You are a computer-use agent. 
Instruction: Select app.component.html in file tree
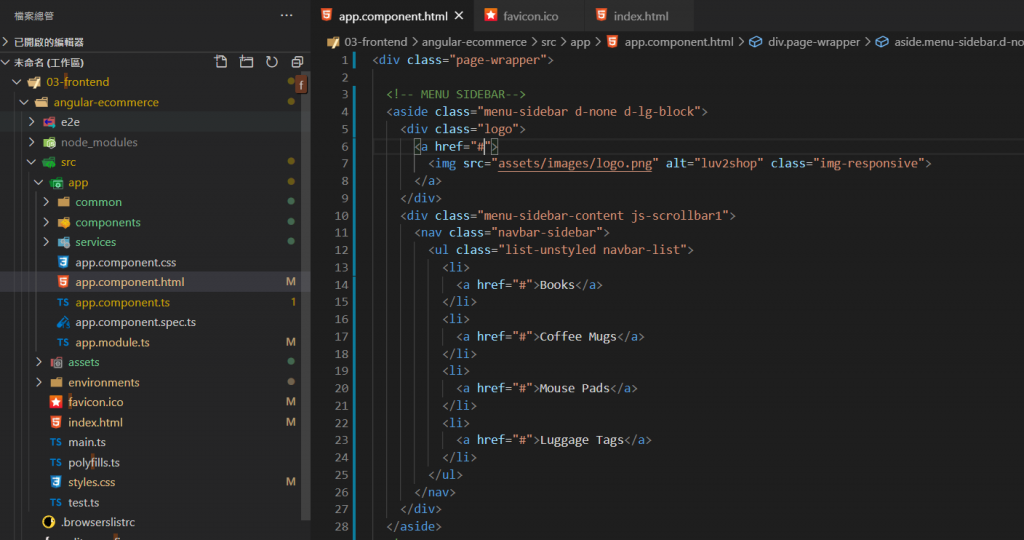click(129, 282)
